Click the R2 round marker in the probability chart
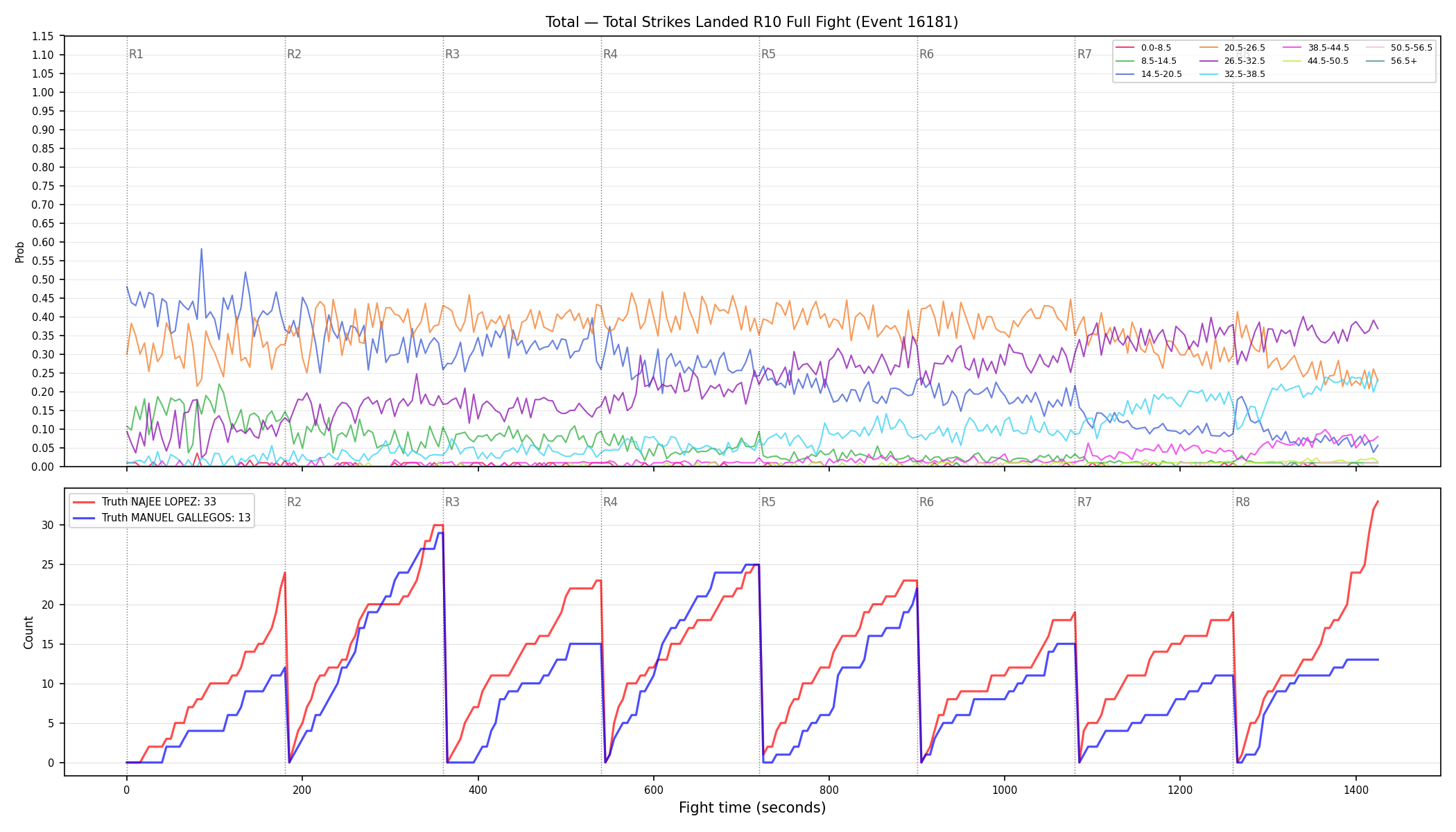This screenshot has height=832, width=1456. click(294, 54)
